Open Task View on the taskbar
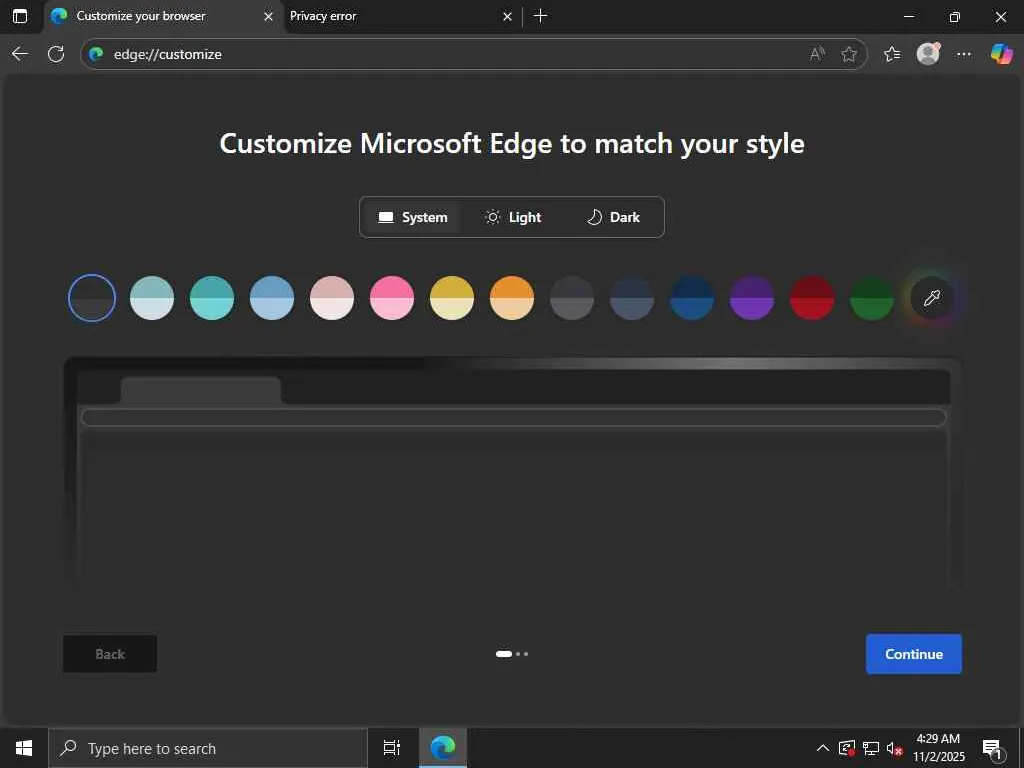This screenshot has width=1024, height=768. coord(392,748)
